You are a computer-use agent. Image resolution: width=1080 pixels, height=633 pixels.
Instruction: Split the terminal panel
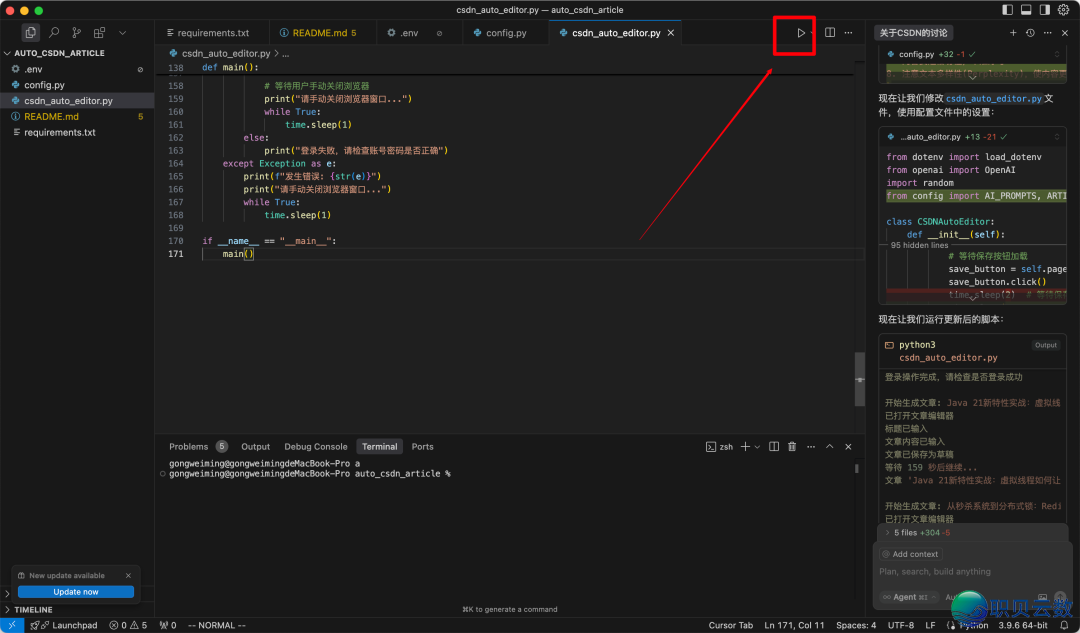point(774,447)
